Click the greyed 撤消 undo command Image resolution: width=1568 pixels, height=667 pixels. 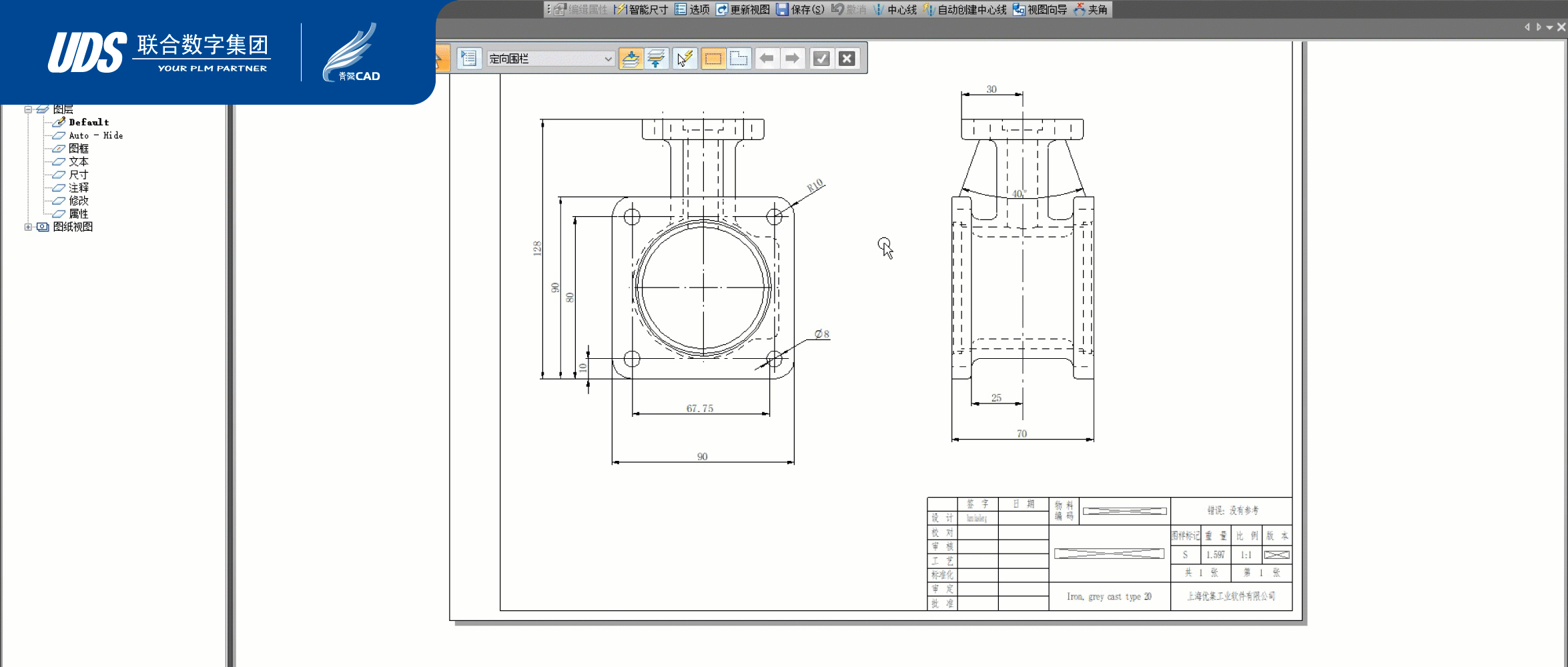pos(849,9)
